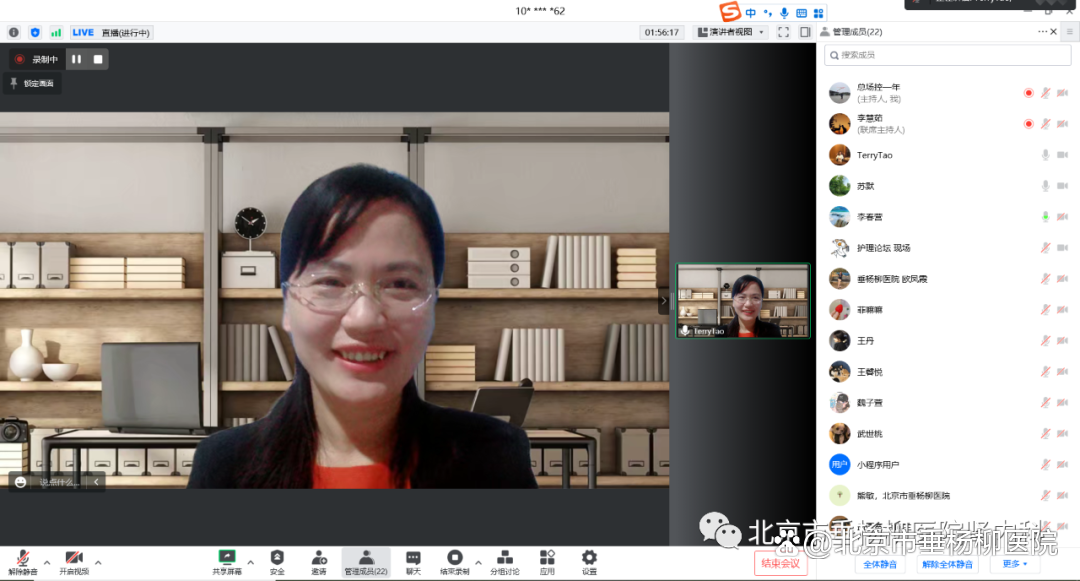Click the 邀请 invite icon
The height and width of the screenshot is (581, 1080).
(318, 558)
